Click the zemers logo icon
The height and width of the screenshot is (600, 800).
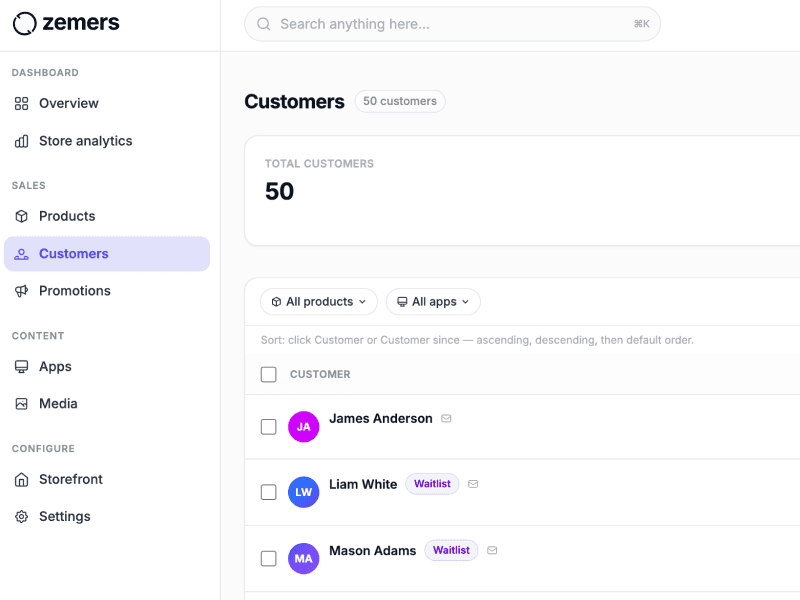pyautogui.click(x=24, y=23)
